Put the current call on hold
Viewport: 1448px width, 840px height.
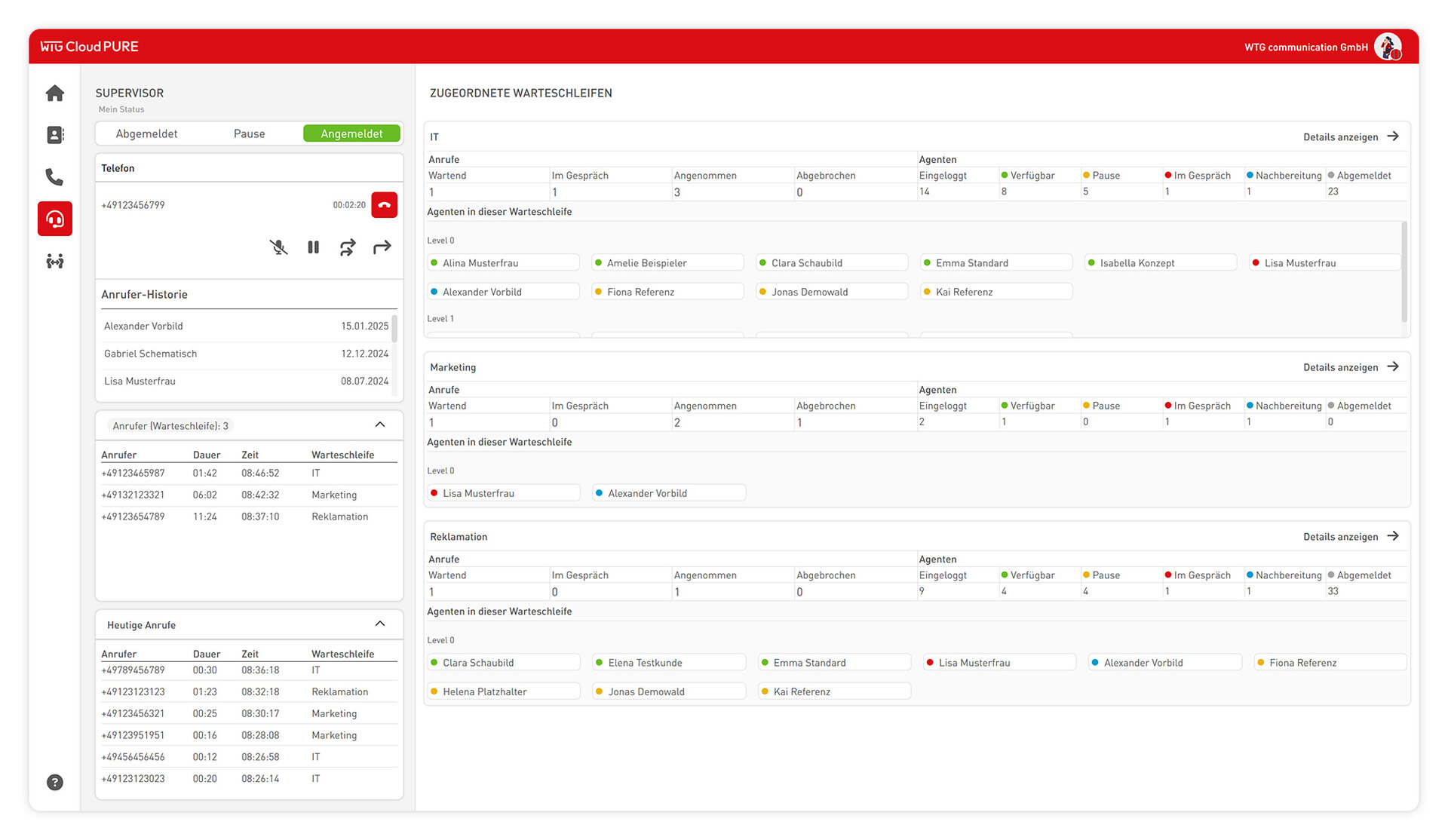click(x=314, y=247)
